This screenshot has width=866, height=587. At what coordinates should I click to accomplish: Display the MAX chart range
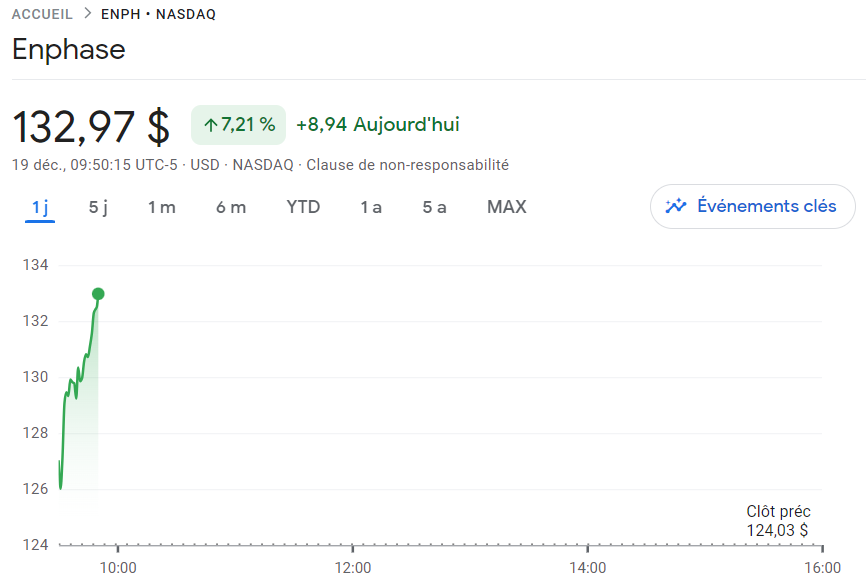pos(507,207)
